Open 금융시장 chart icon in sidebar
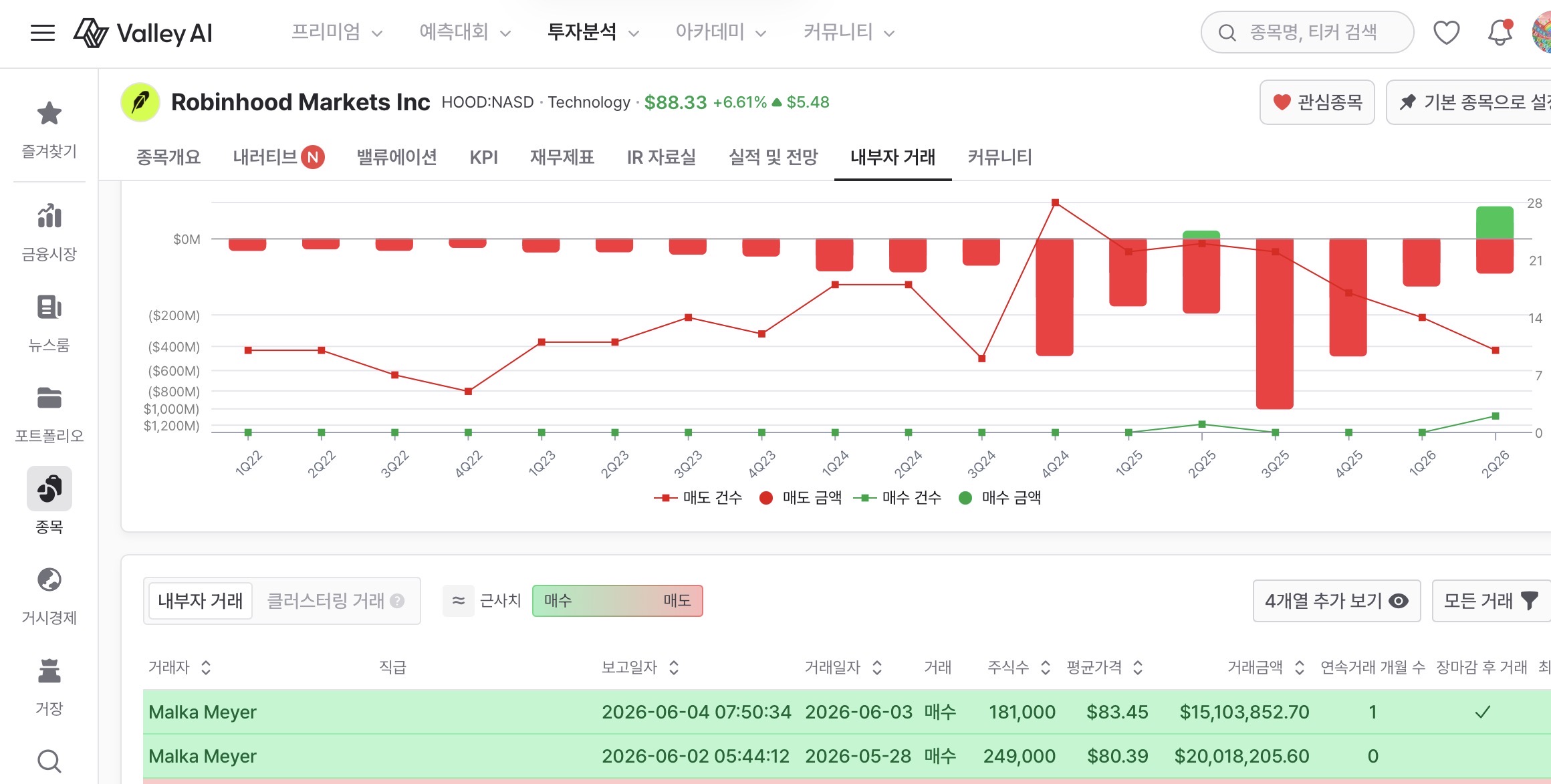 point(49,216)
